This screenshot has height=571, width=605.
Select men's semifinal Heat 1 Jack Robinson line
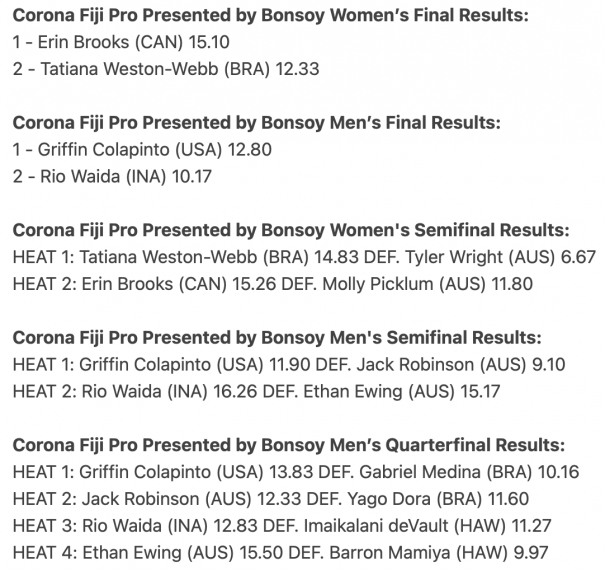289,365
